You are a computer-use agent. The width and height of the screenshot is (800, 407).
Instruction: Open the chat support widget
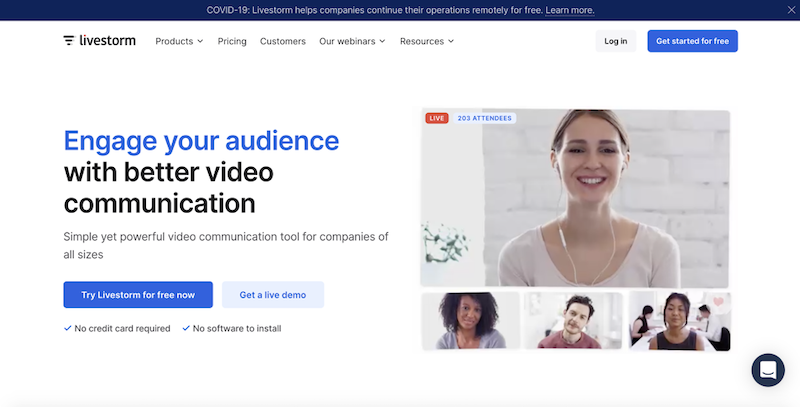768,370
